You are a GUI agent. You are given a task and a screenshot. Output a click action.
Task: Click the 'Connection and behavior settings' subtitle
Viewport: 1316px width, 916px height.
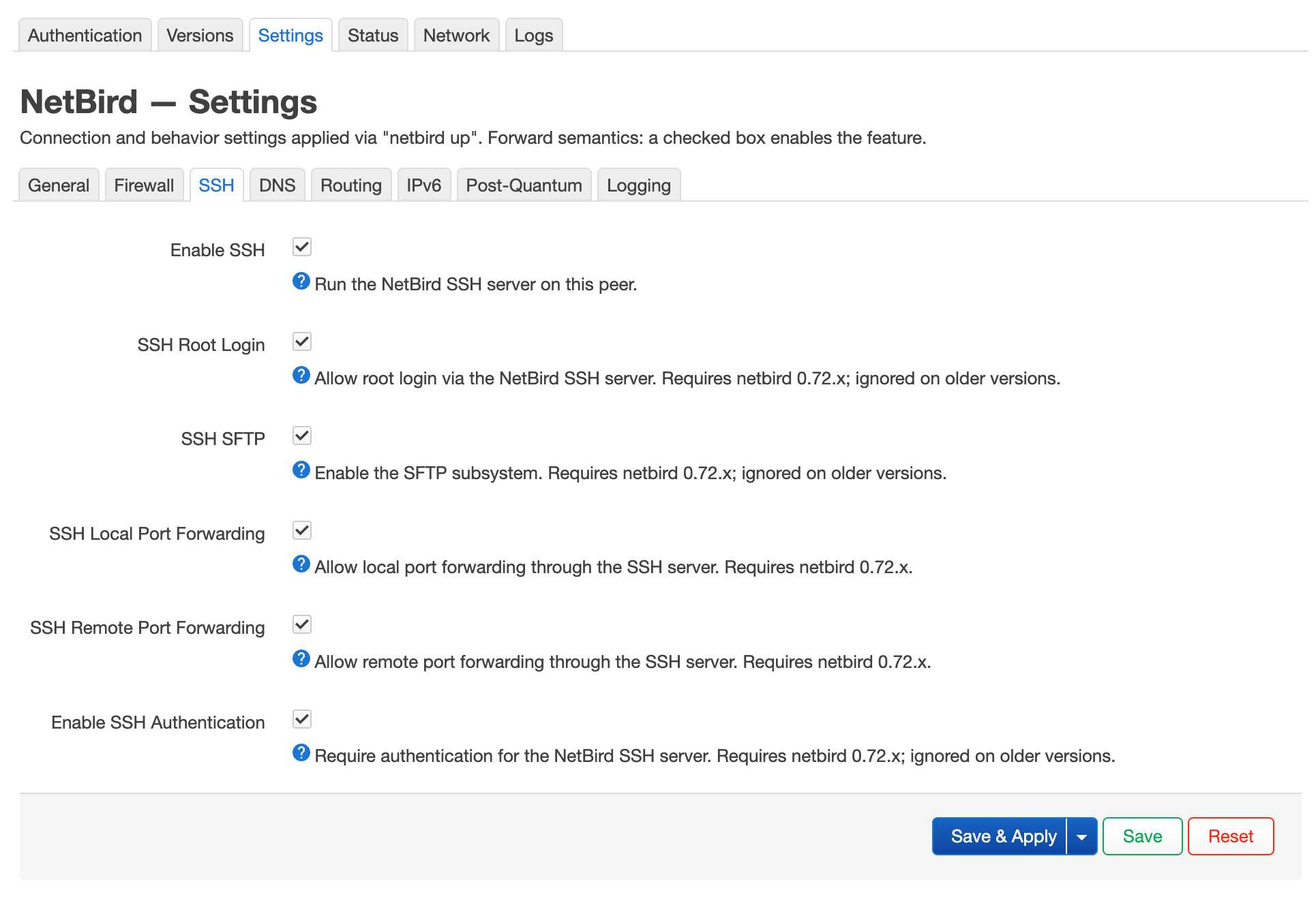pyautogui.click(x=473, y=138)
